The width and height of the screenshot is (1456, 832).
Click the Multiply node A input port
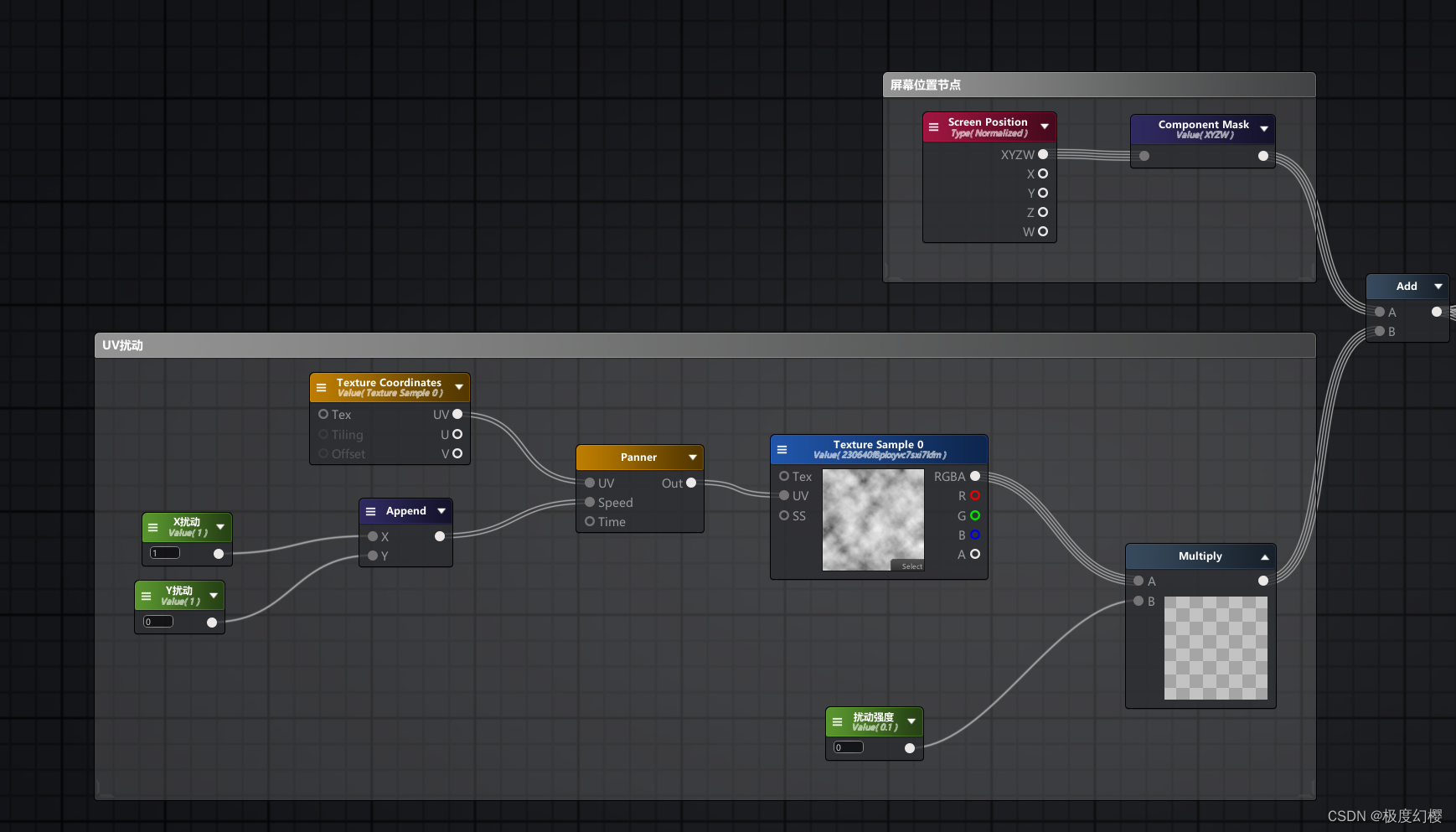(x=1138, y=581)
